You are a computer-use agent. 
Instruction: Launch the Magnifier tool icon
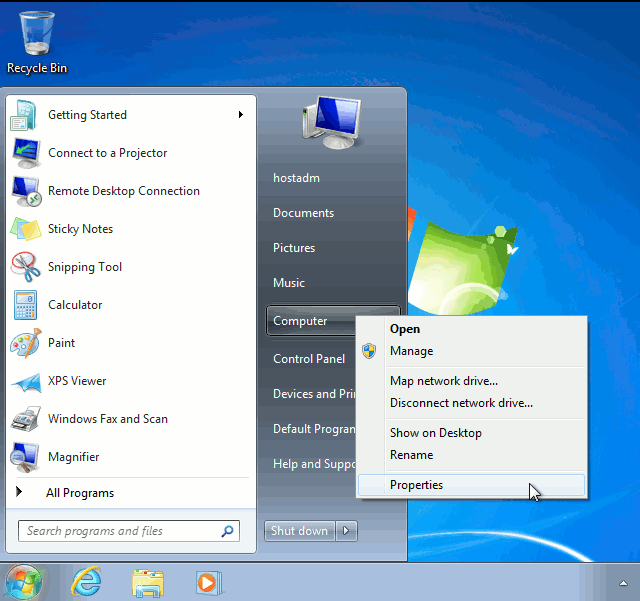coord(25,457)
